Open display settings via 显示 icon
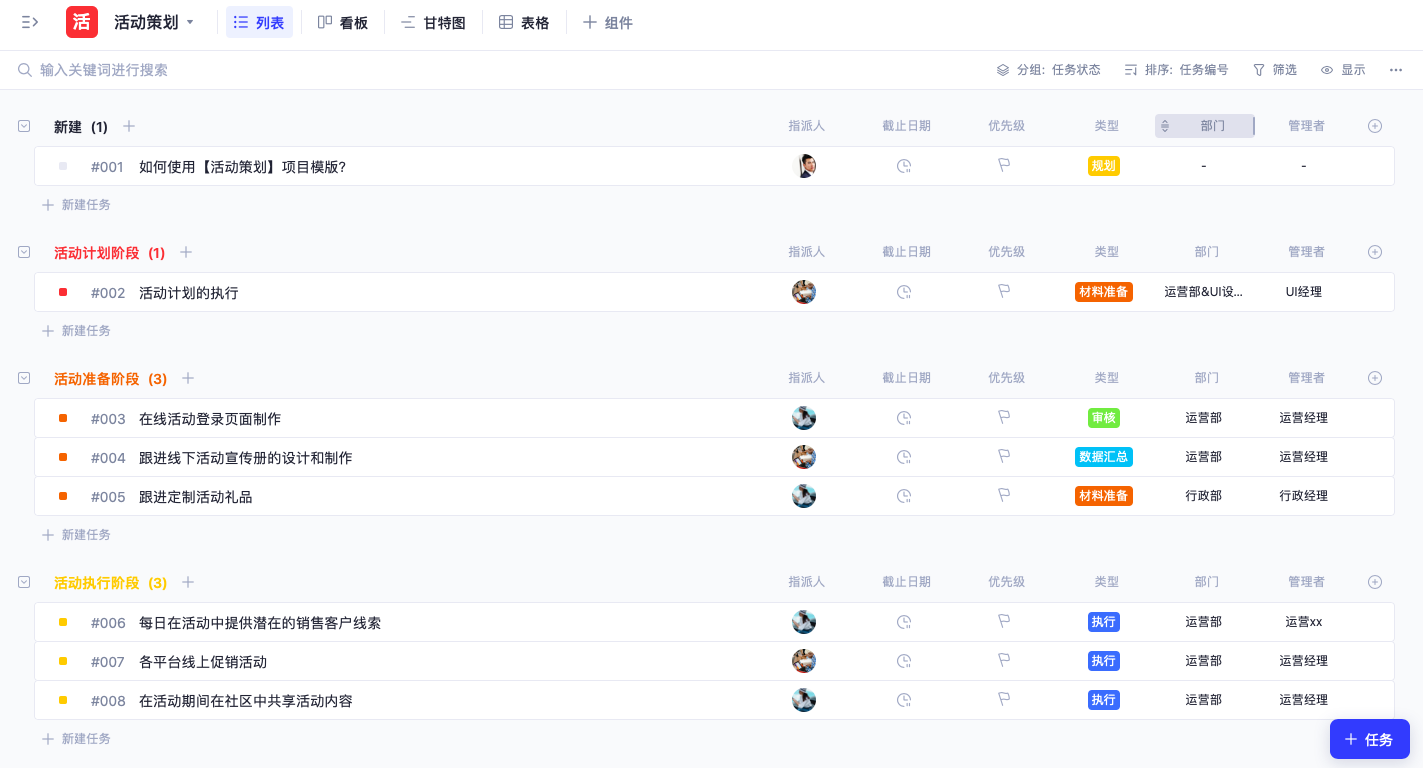 (1343, 70)
